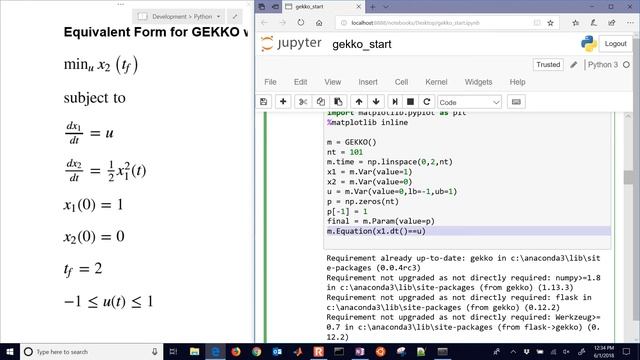Click the browser refresh button
This screenshot has height=360, width=640.
click(x=301, y=23)
